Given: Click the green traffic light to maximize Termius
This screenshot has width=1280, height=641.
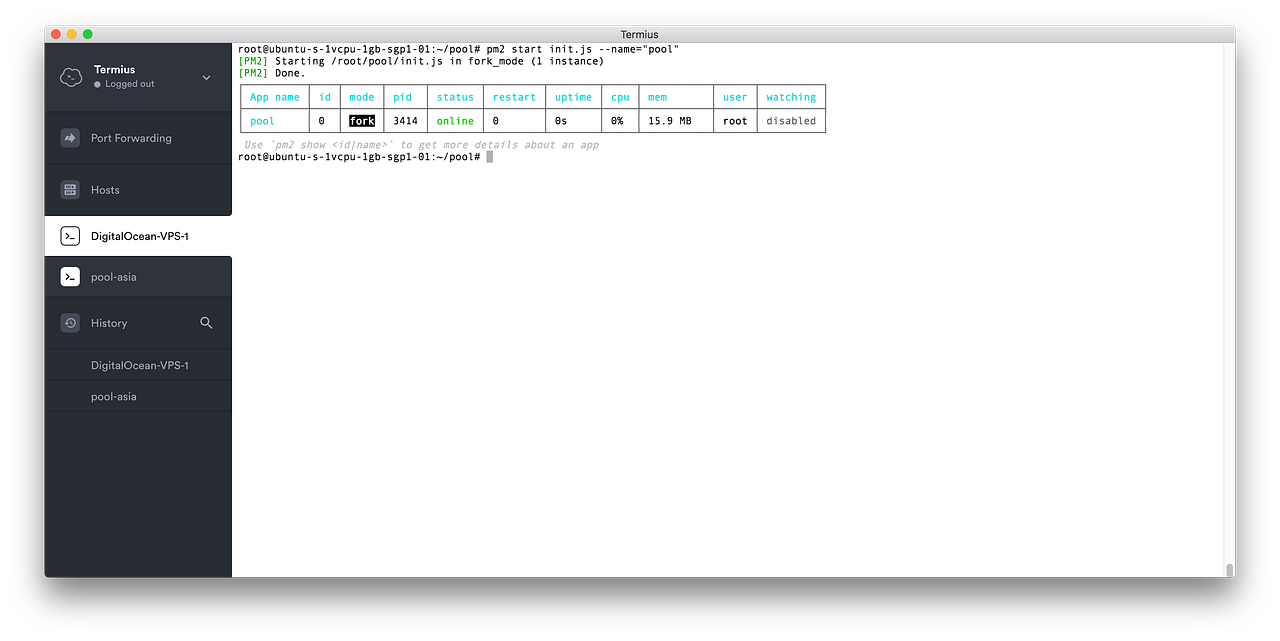Looking at the screenshot, I should coord(87,33).
